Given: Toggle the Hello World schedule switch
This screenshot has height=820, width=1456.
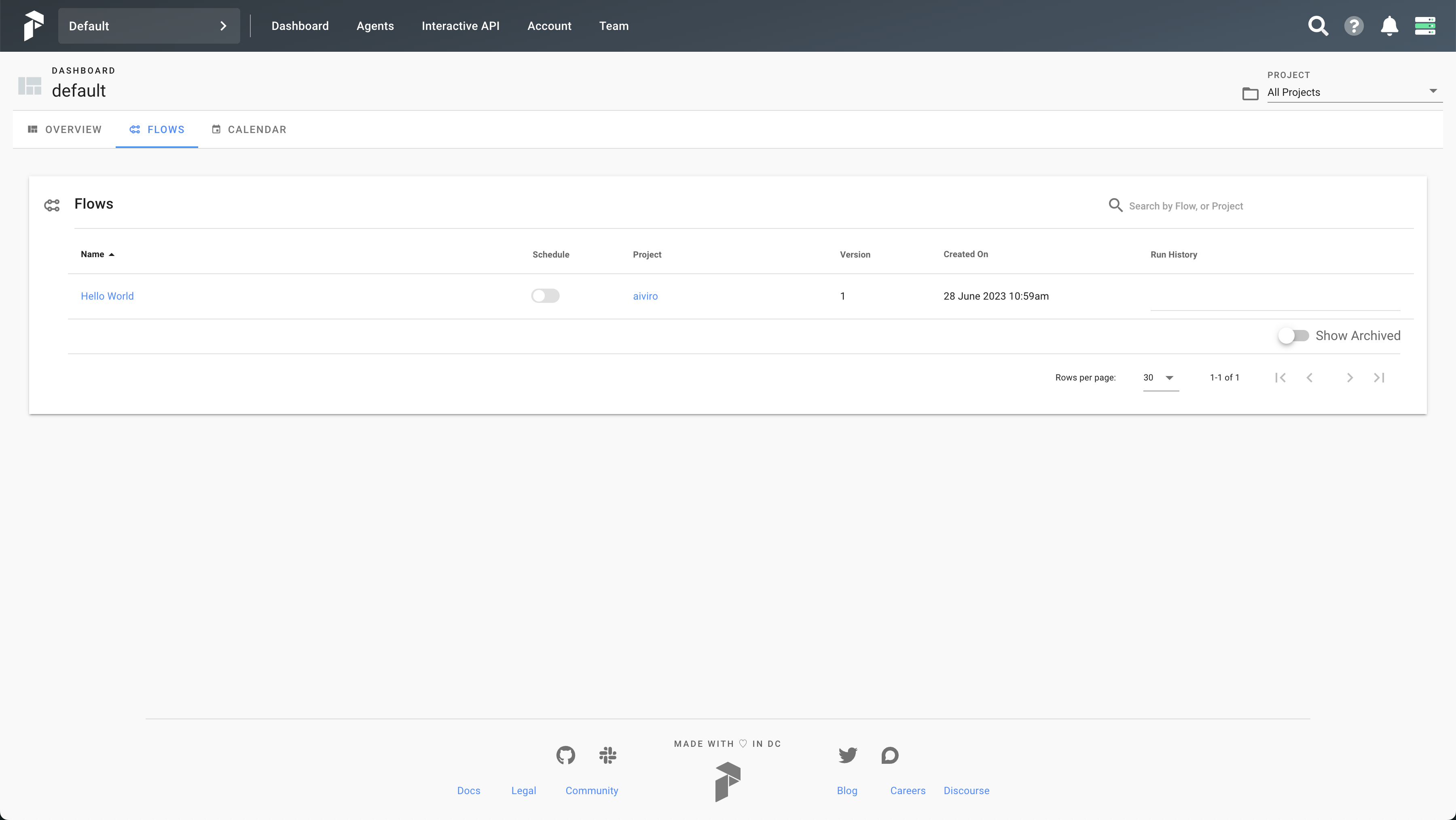Looking at the screenshot, I should point(545,296).
